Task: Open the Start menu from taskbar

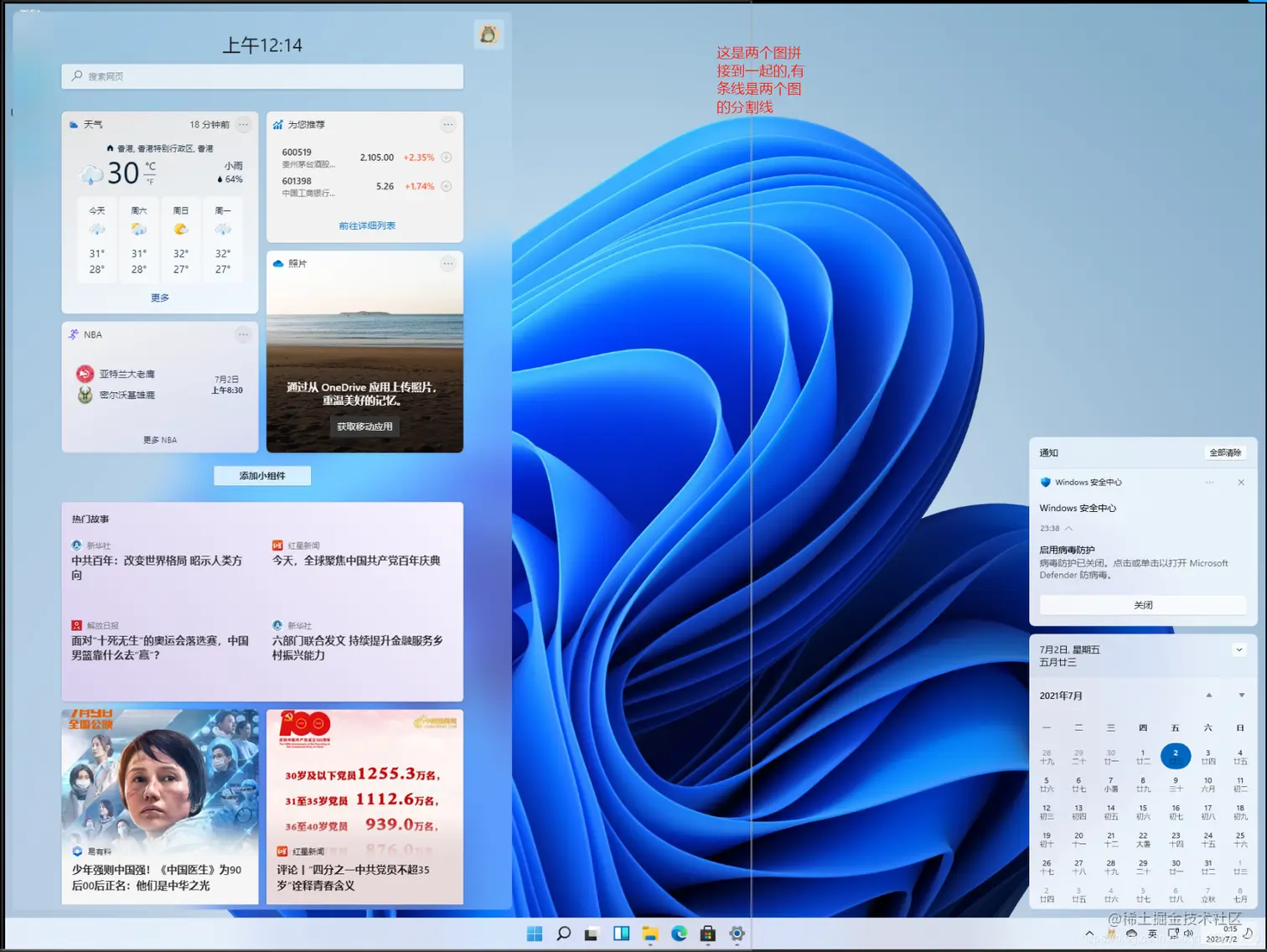Action: tap(535, 934)
